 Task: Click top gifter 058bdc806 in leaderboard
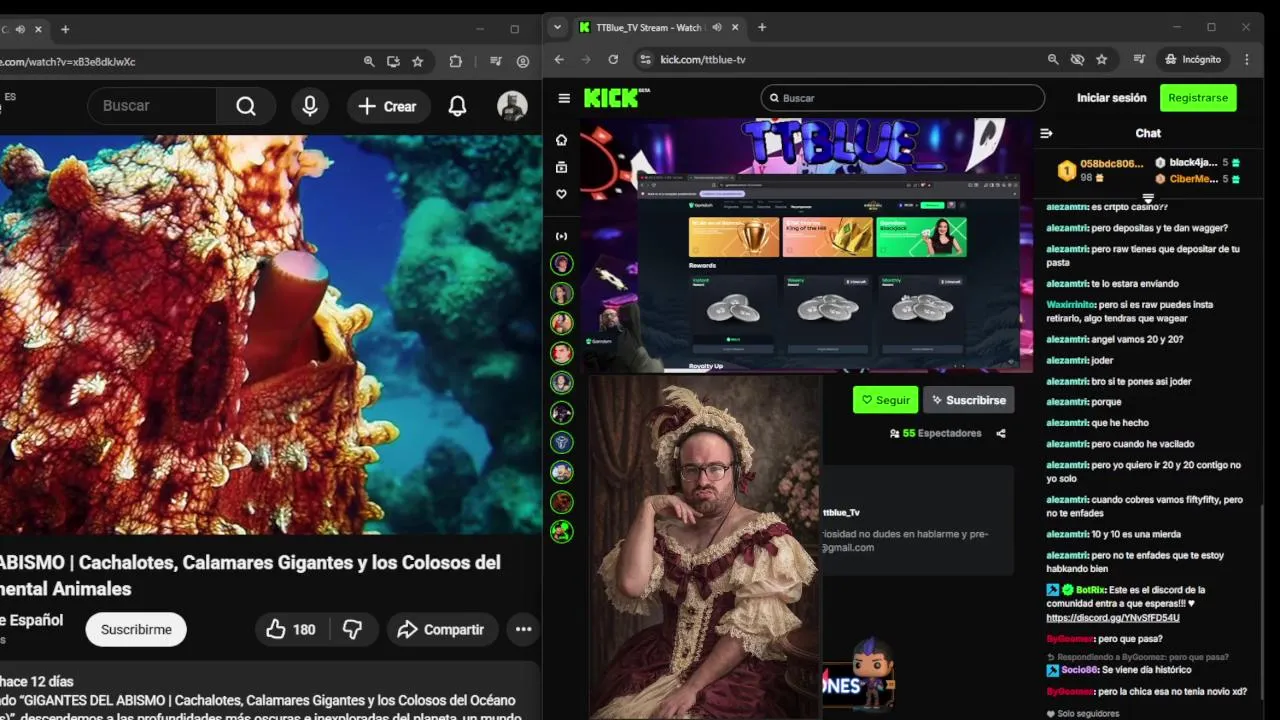coord(1100,170)
